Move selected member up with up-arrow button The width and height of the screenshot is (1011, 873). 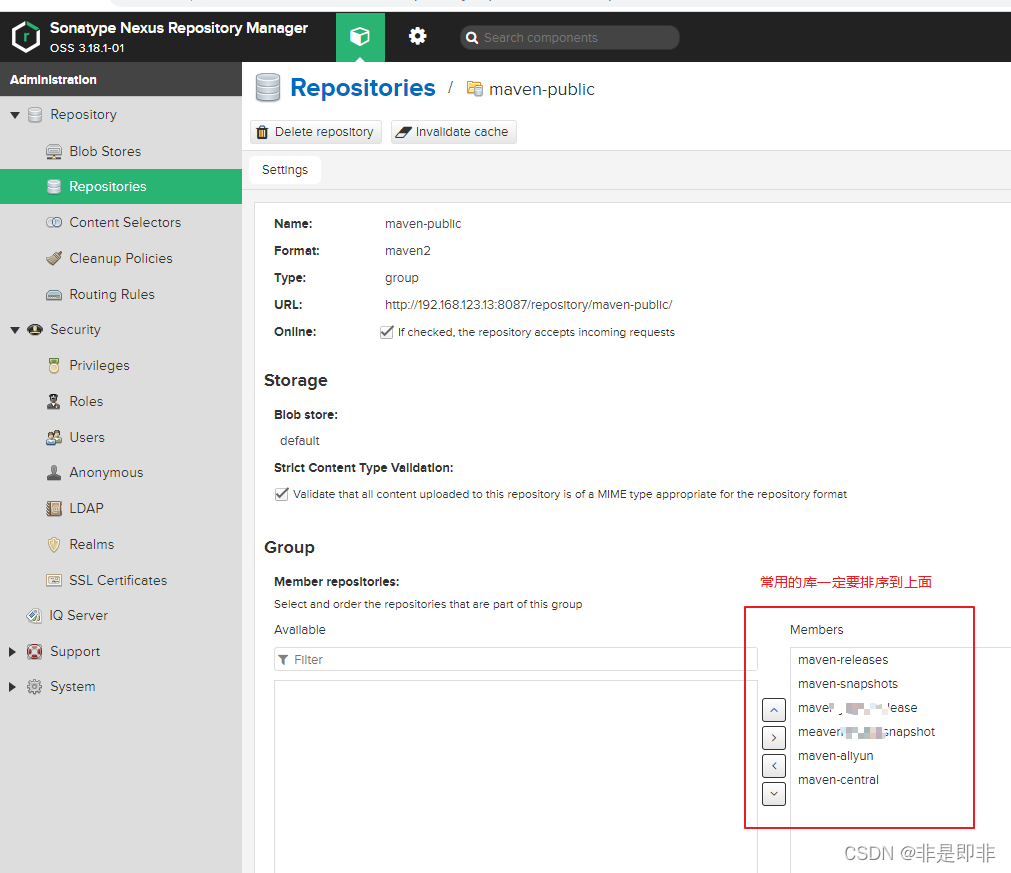pos(774,710)
